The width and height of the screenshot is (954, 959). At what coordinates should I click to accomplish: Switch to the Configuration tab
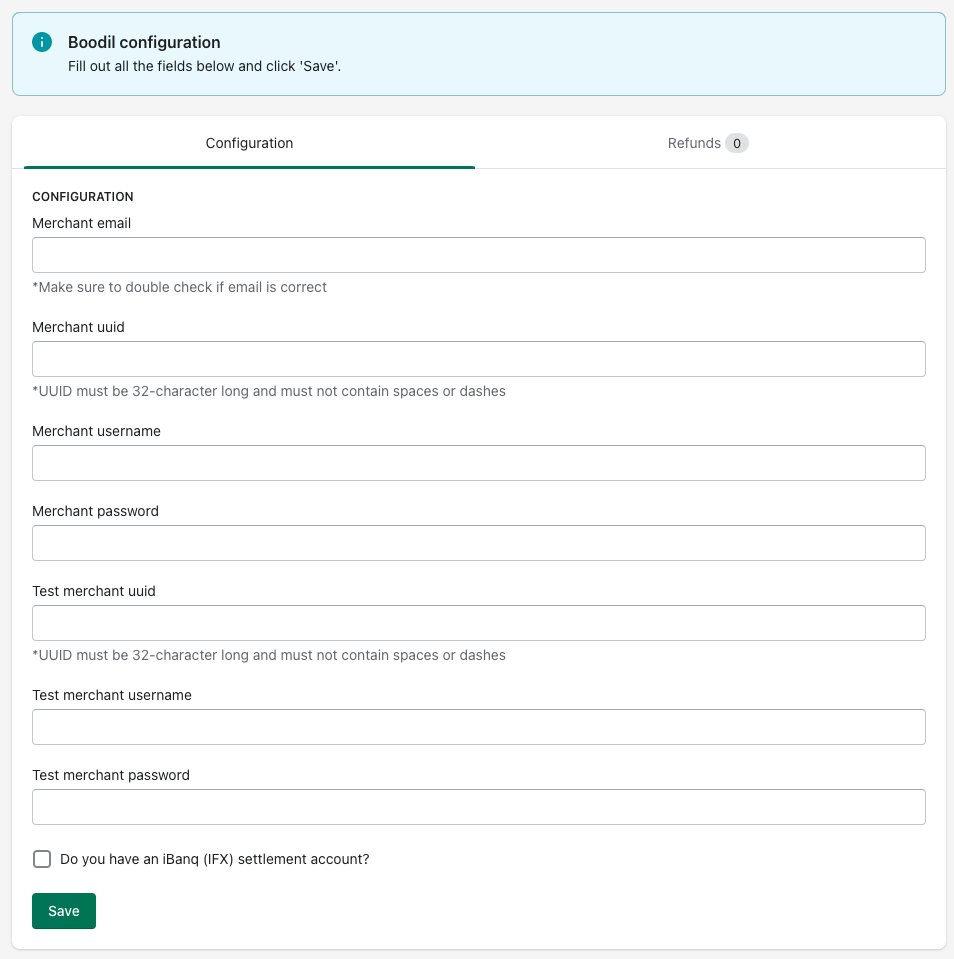[x=249, y=143]
